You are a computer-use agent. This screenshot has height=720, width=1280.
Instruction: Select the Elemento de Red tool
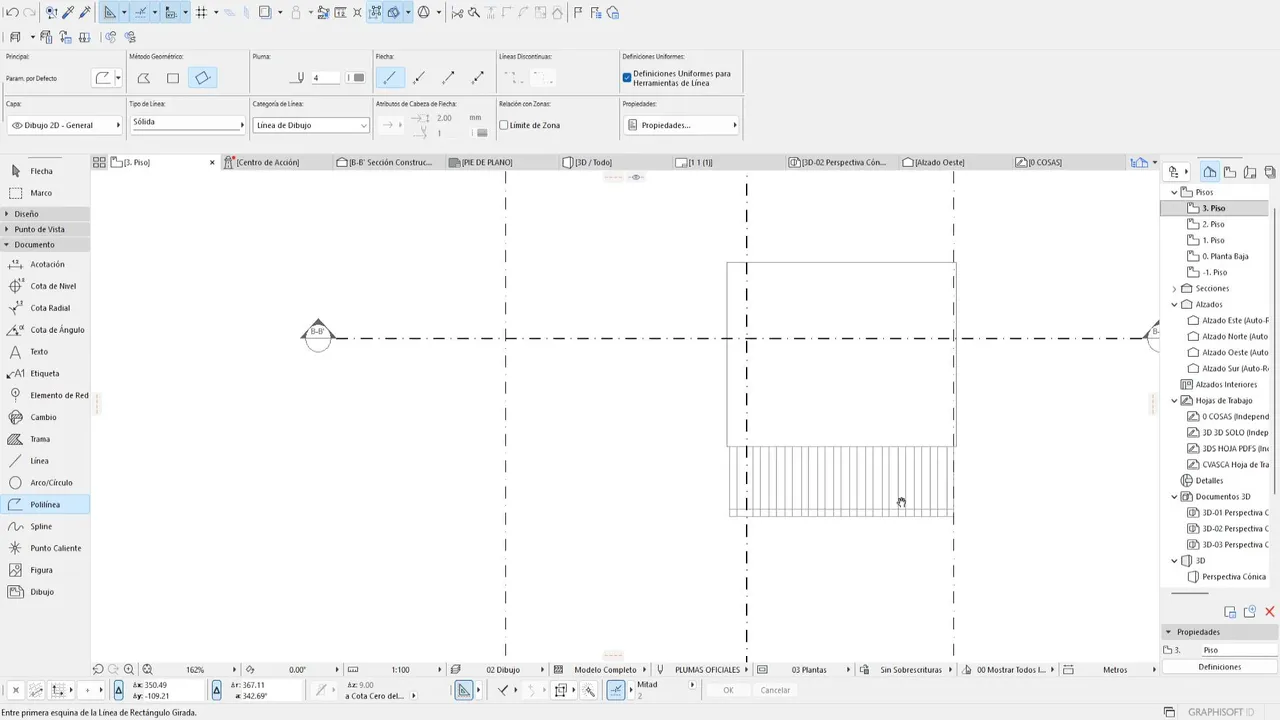coord(45,395)
